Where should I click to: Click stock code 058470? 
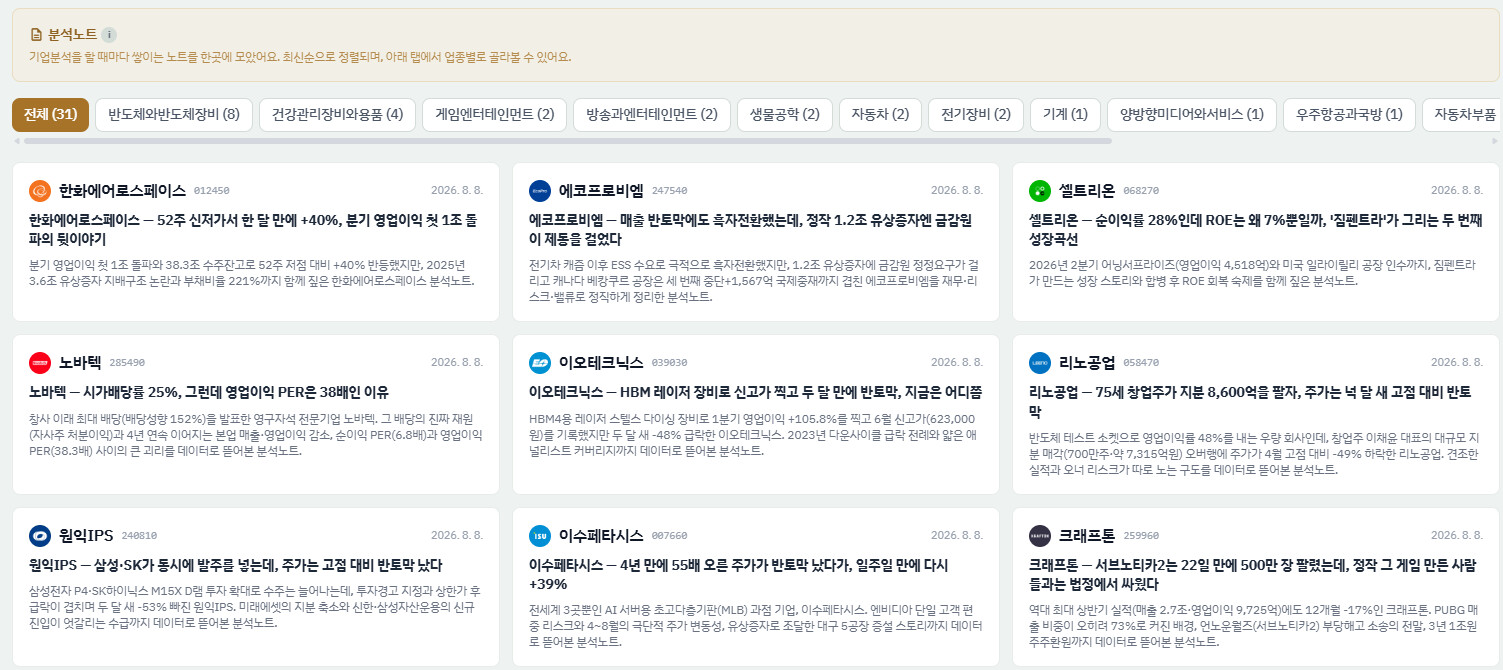pos(1141,364)
